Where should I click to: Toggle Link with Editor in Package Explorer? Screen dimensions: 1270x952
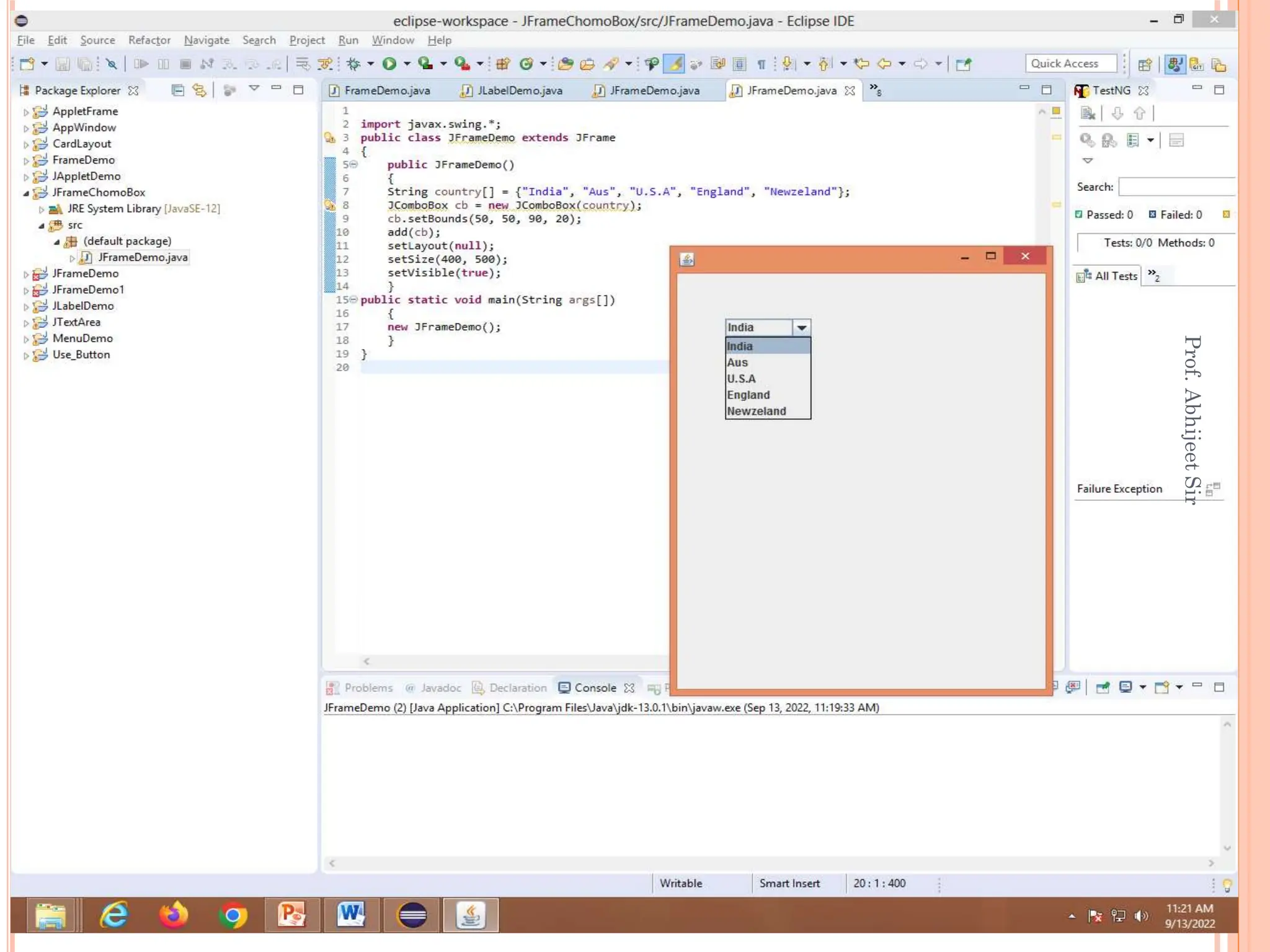[199, 90]
